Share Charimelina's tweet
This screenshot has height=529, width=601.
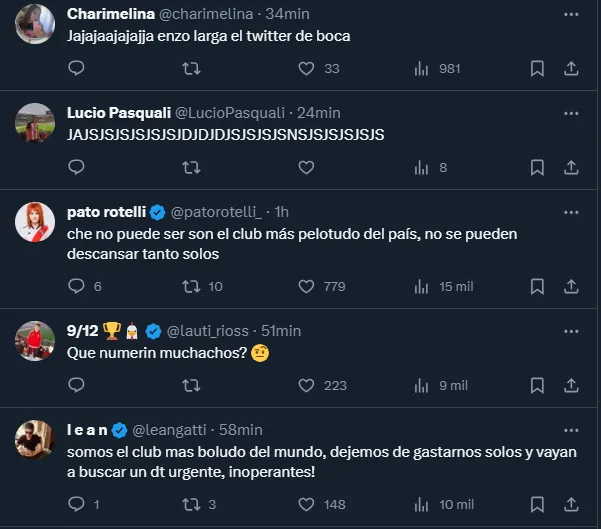(x=572, y=69)
